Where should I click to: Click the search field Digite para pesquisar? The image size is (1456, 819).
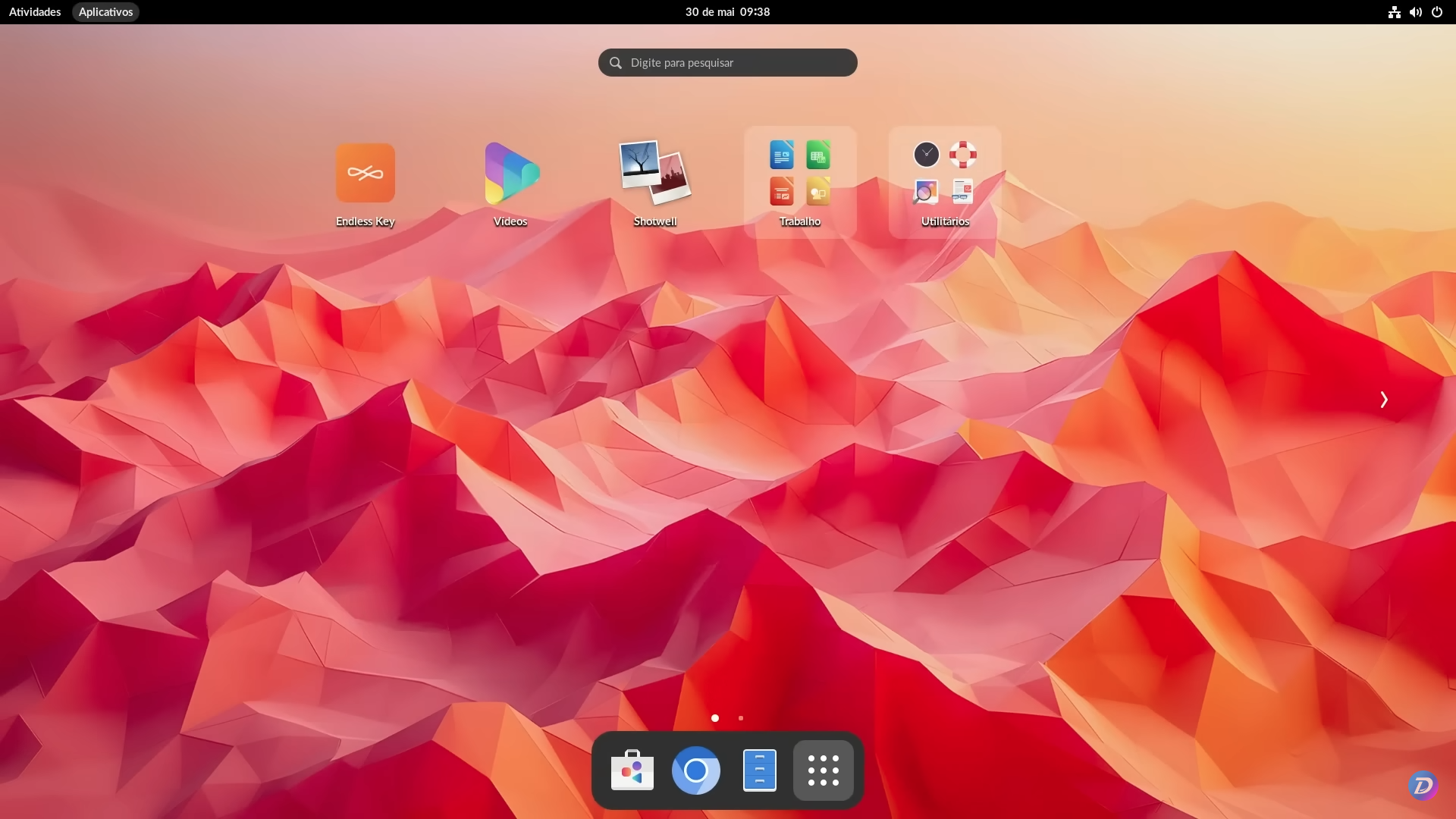727,62
